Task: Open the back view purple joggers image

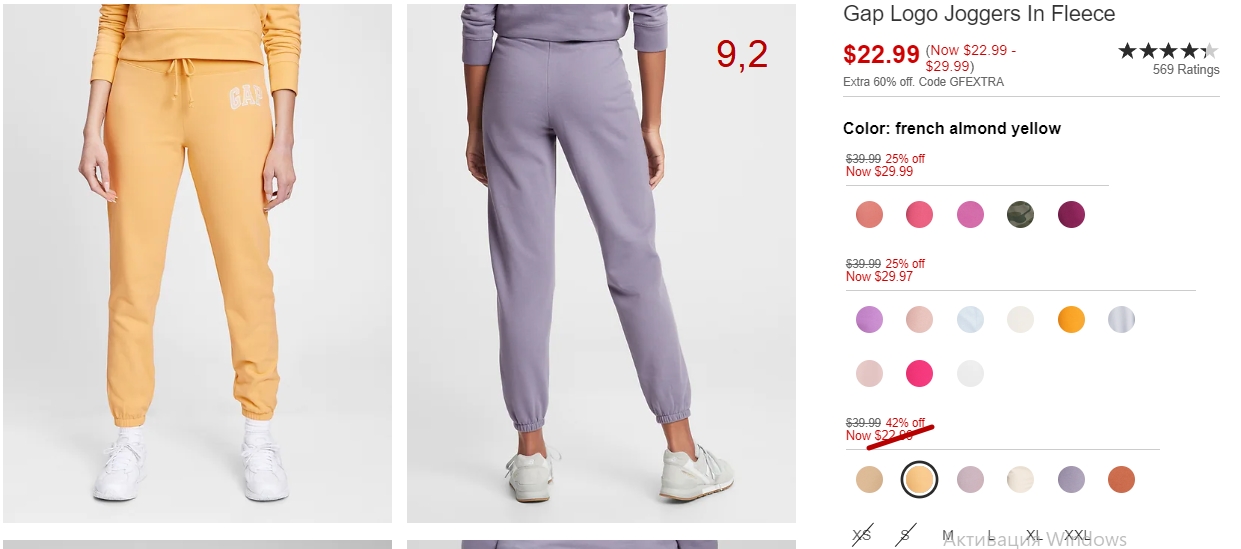Action: pyautogui.click(x=601, y=263)
